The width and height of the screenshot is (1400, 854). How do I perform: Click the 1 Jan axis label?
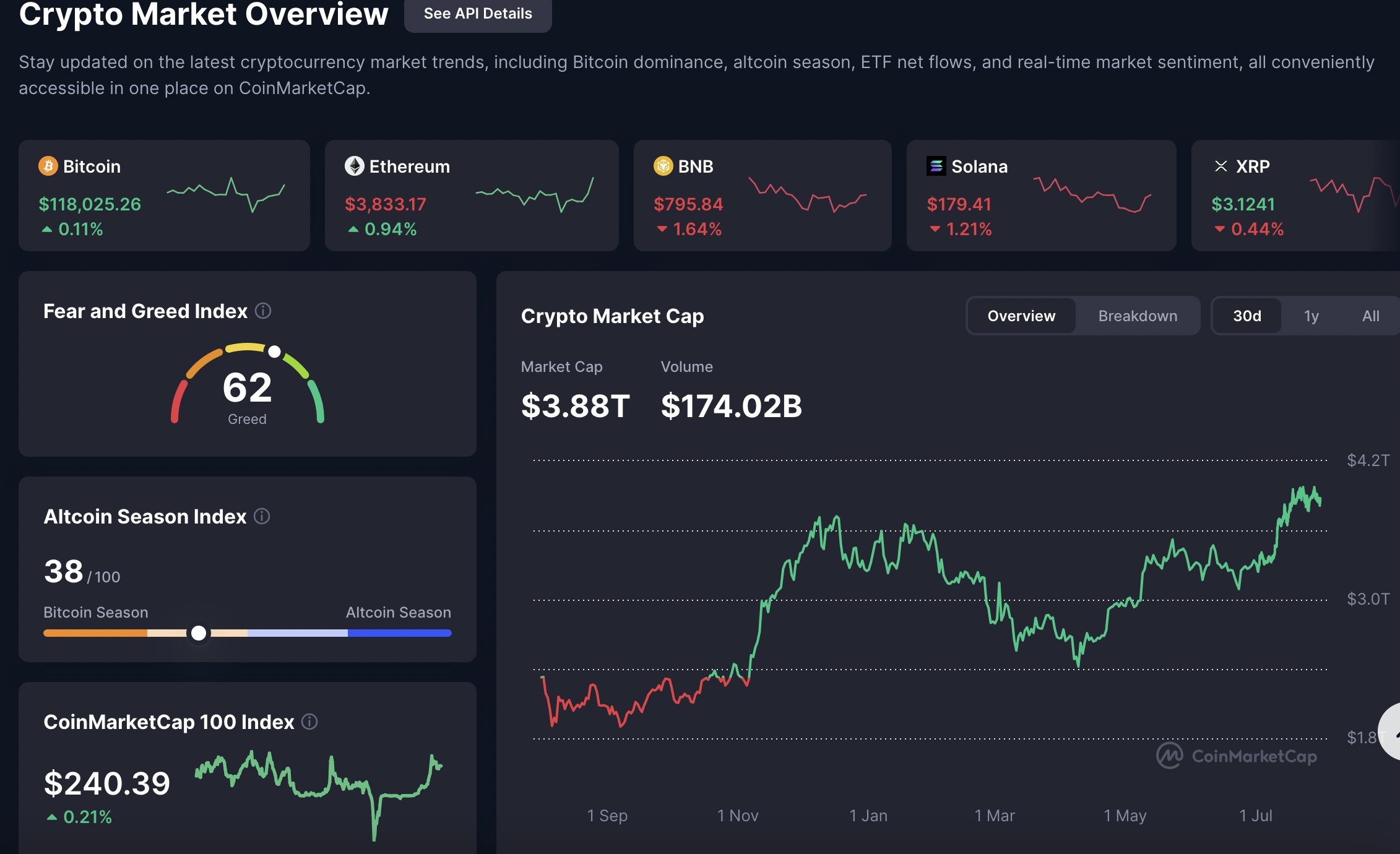[x=868, y=816]
